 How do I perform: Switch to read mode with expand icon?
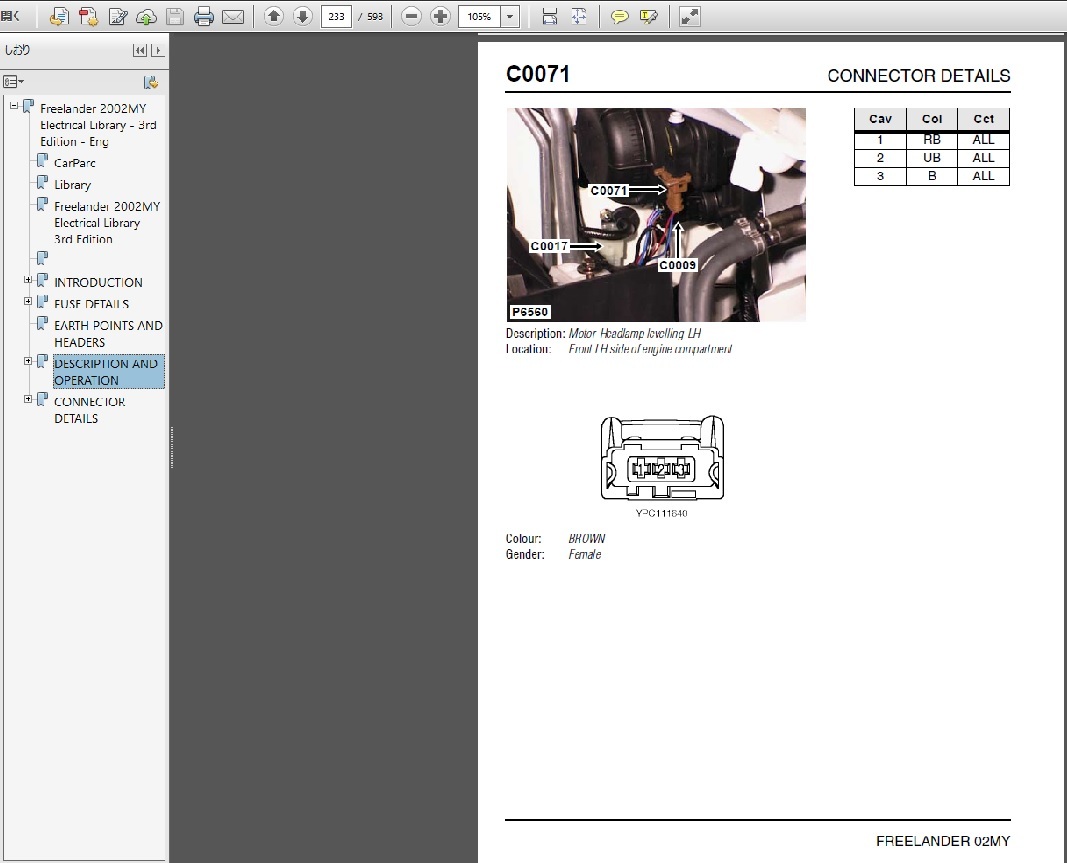[689, 16]
